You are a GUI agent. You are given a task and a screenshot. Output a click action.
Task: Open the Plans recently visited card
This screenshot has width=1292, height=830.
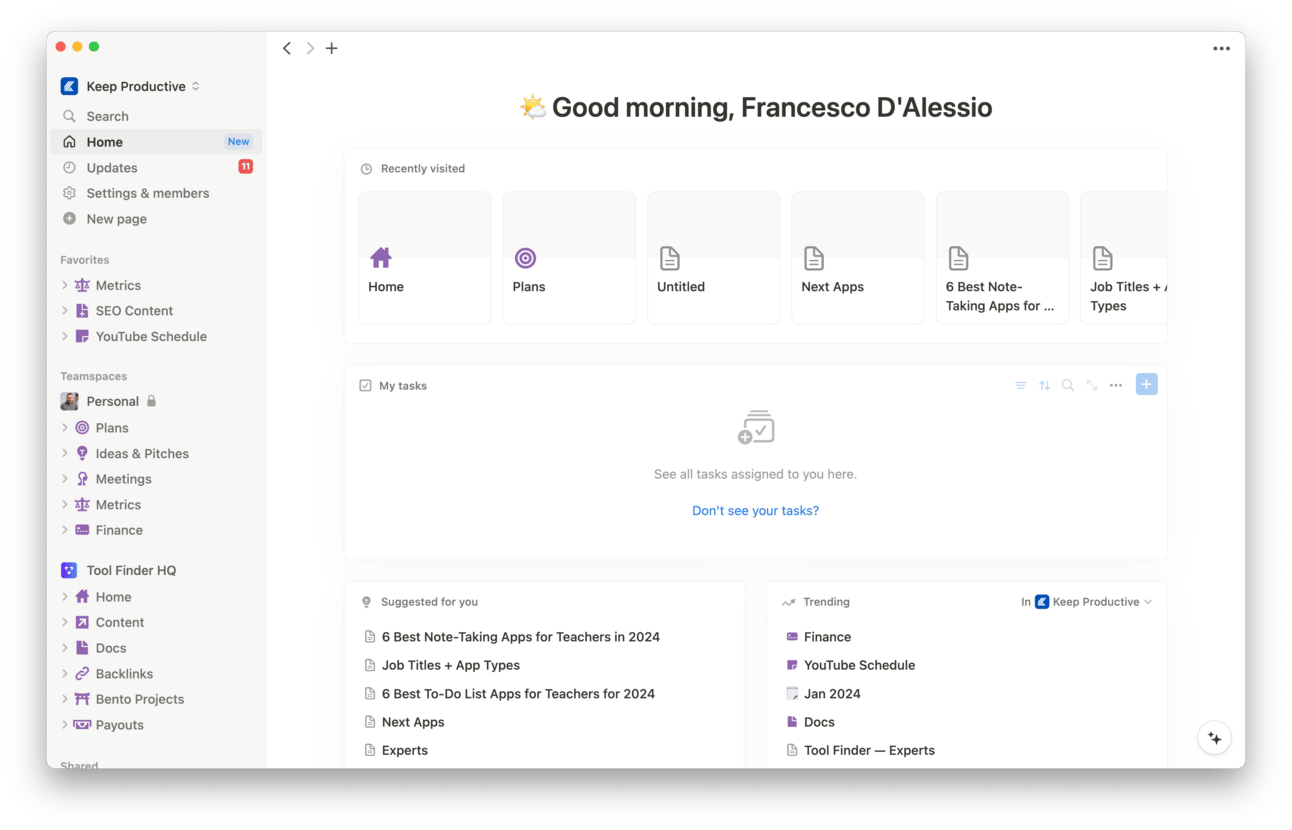(569, 258)
